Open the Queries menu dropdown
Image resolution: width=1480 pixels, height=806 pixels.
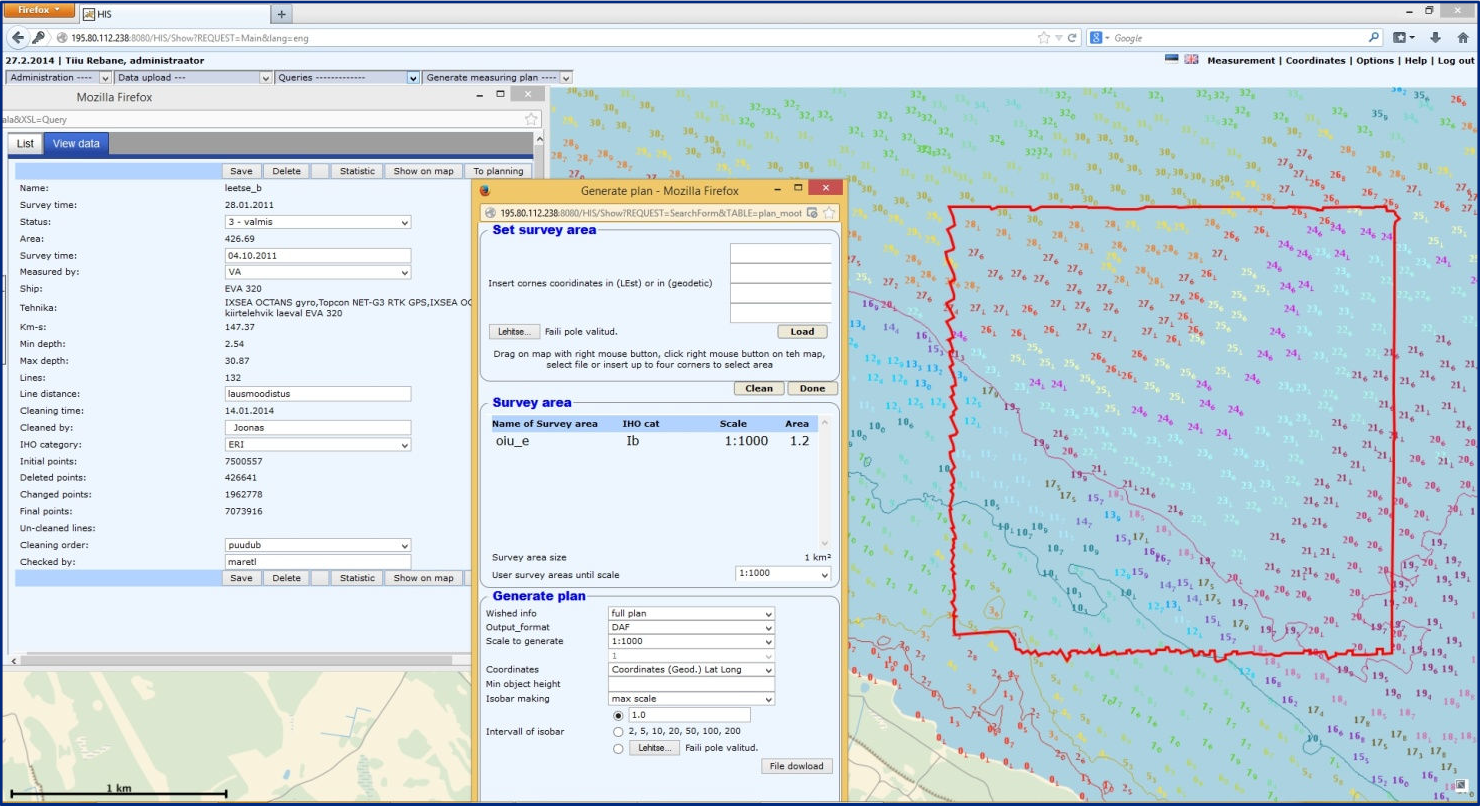347,77
